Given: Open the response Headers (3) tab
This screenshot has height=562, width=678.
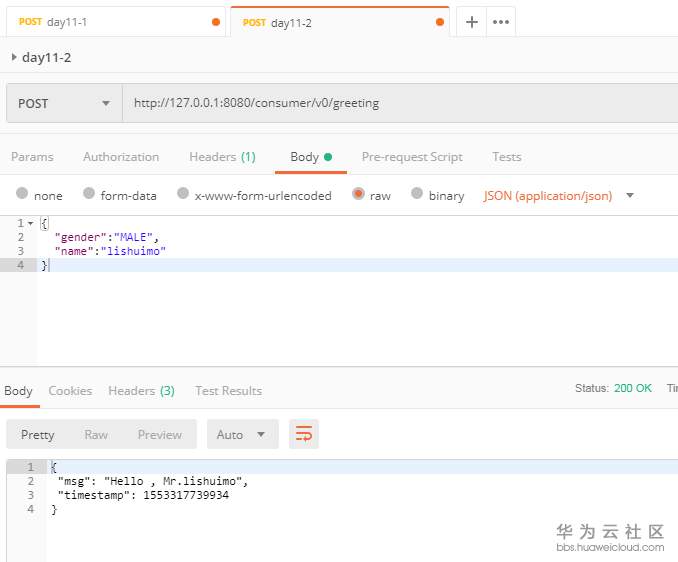Looking at the screenshot, I should pyautogui.click(x=141, y=391).
